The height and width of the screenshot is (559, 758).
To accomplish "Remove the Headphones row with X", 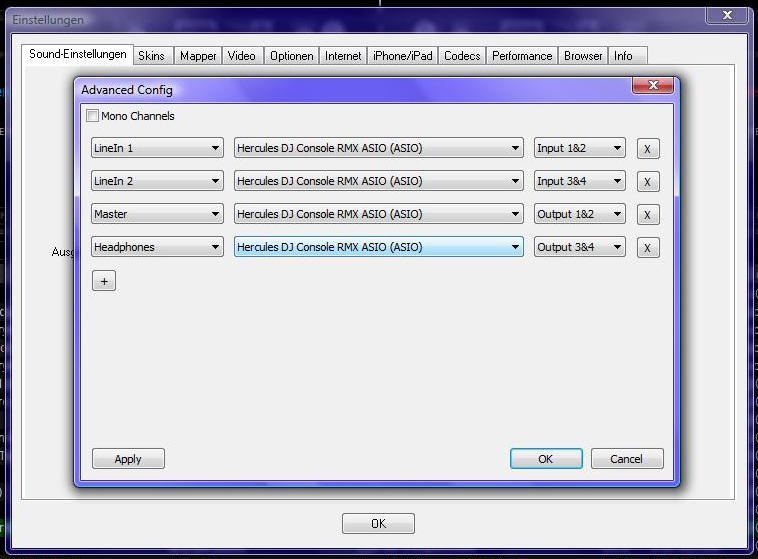I will point(648,248).
